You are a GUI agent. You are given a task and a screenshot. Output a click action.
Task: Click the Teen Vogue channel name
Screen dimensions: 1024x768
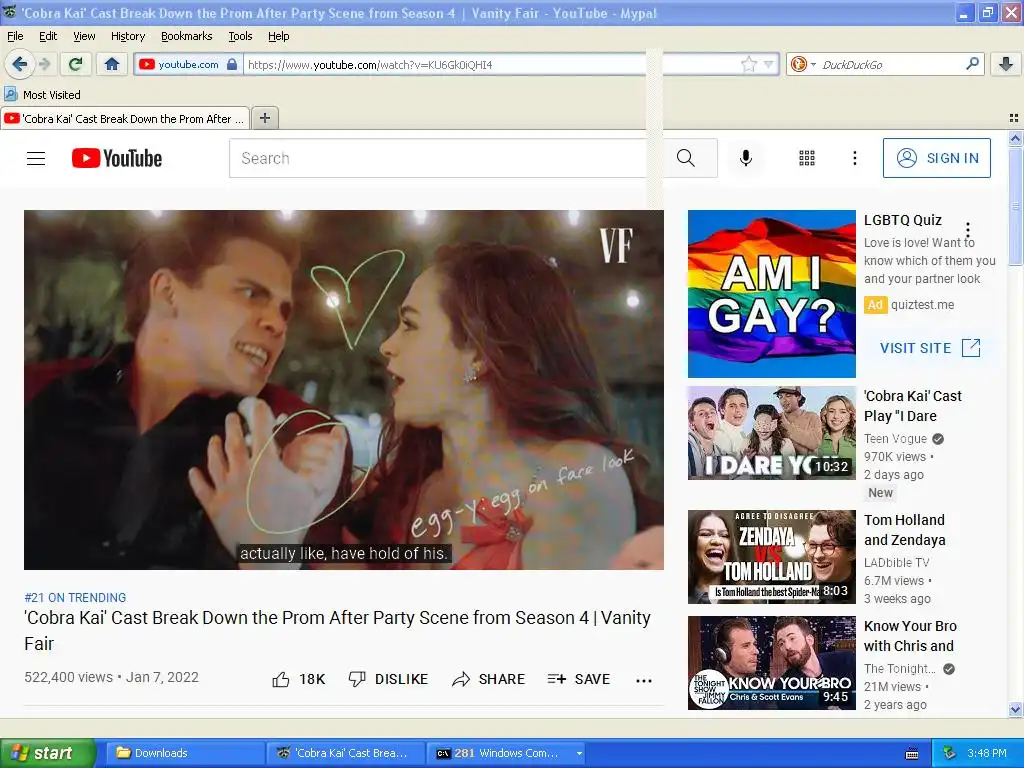coord(895,439)
